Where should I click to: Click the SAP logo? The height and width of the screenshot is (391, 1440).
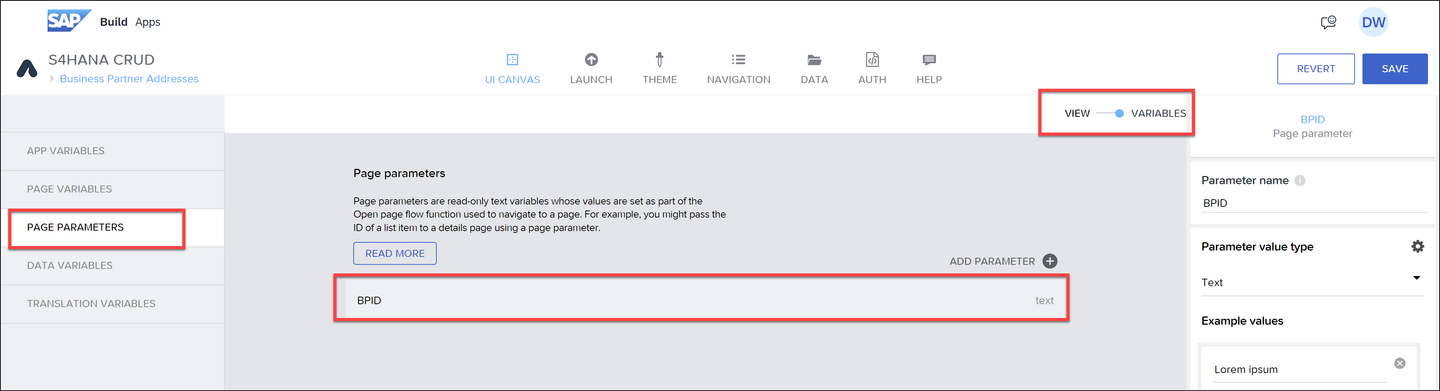coord(69,21)
